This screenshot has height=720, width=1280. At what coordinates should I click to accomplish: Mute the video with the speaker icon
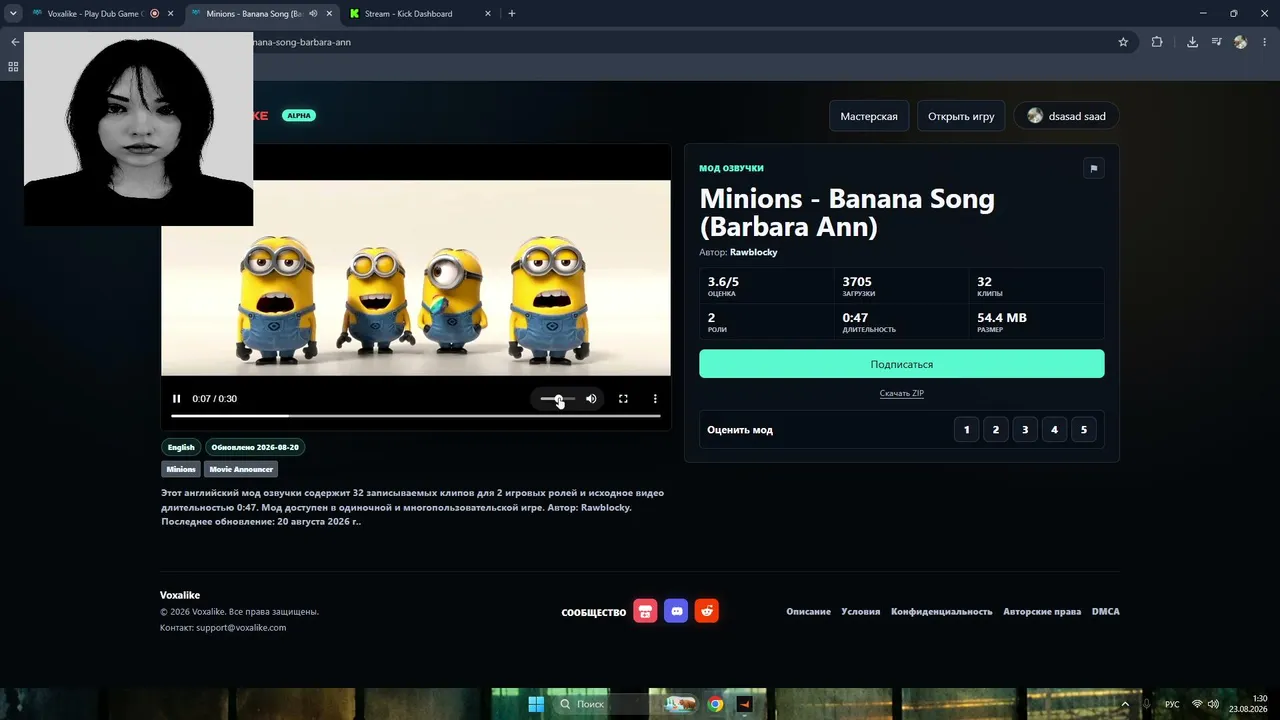pyautogui.click(x=591, y=399)
